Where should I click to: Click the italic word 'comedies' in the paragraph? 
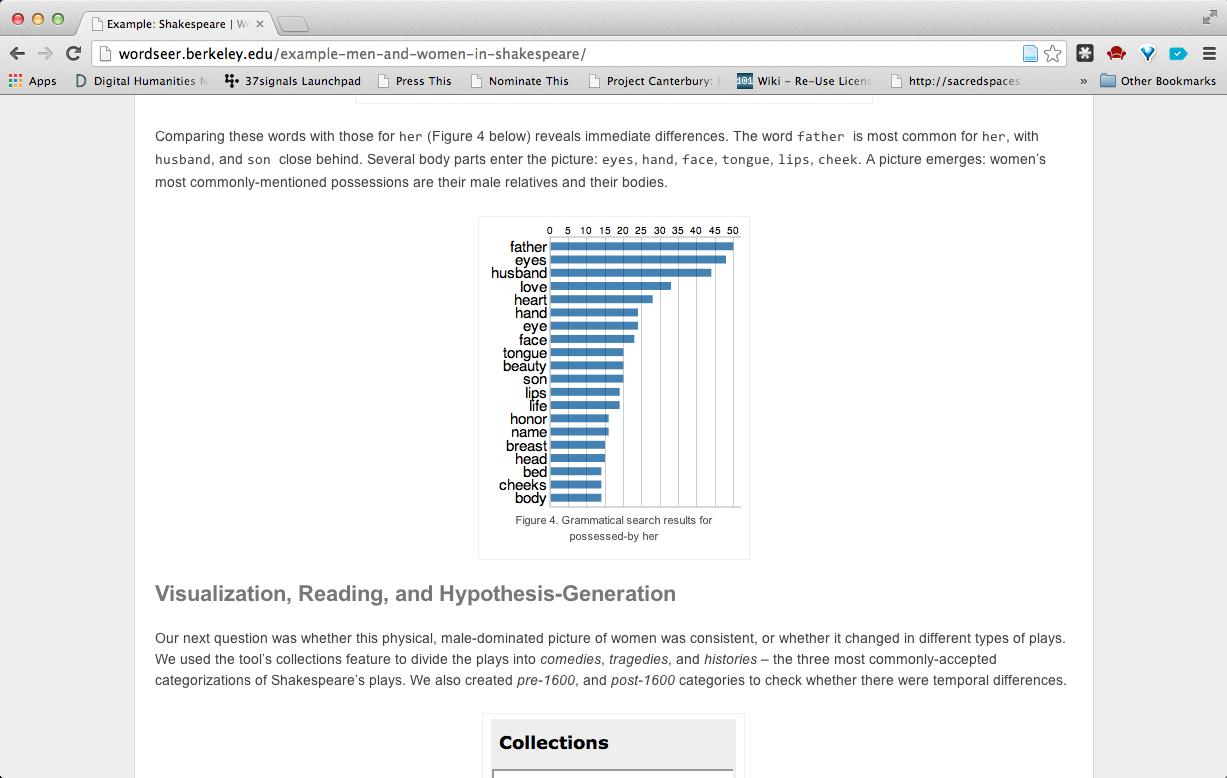(571, 659)
